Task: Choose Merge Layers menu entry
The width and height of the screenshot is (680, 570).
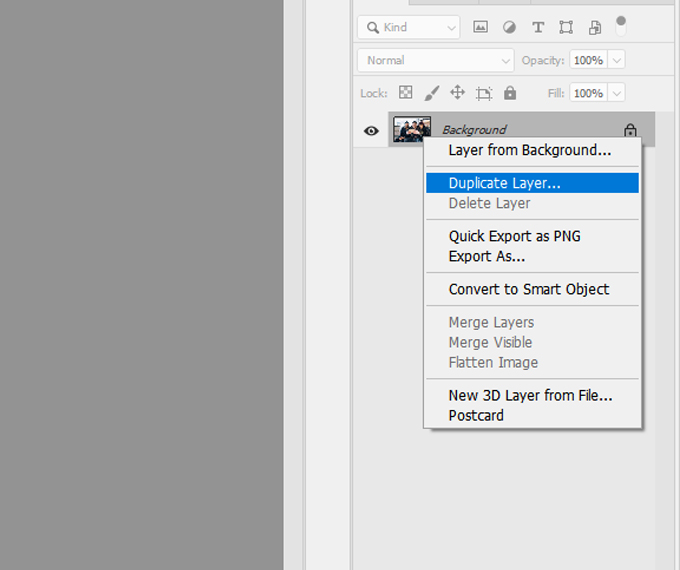Action: point(532,322)
